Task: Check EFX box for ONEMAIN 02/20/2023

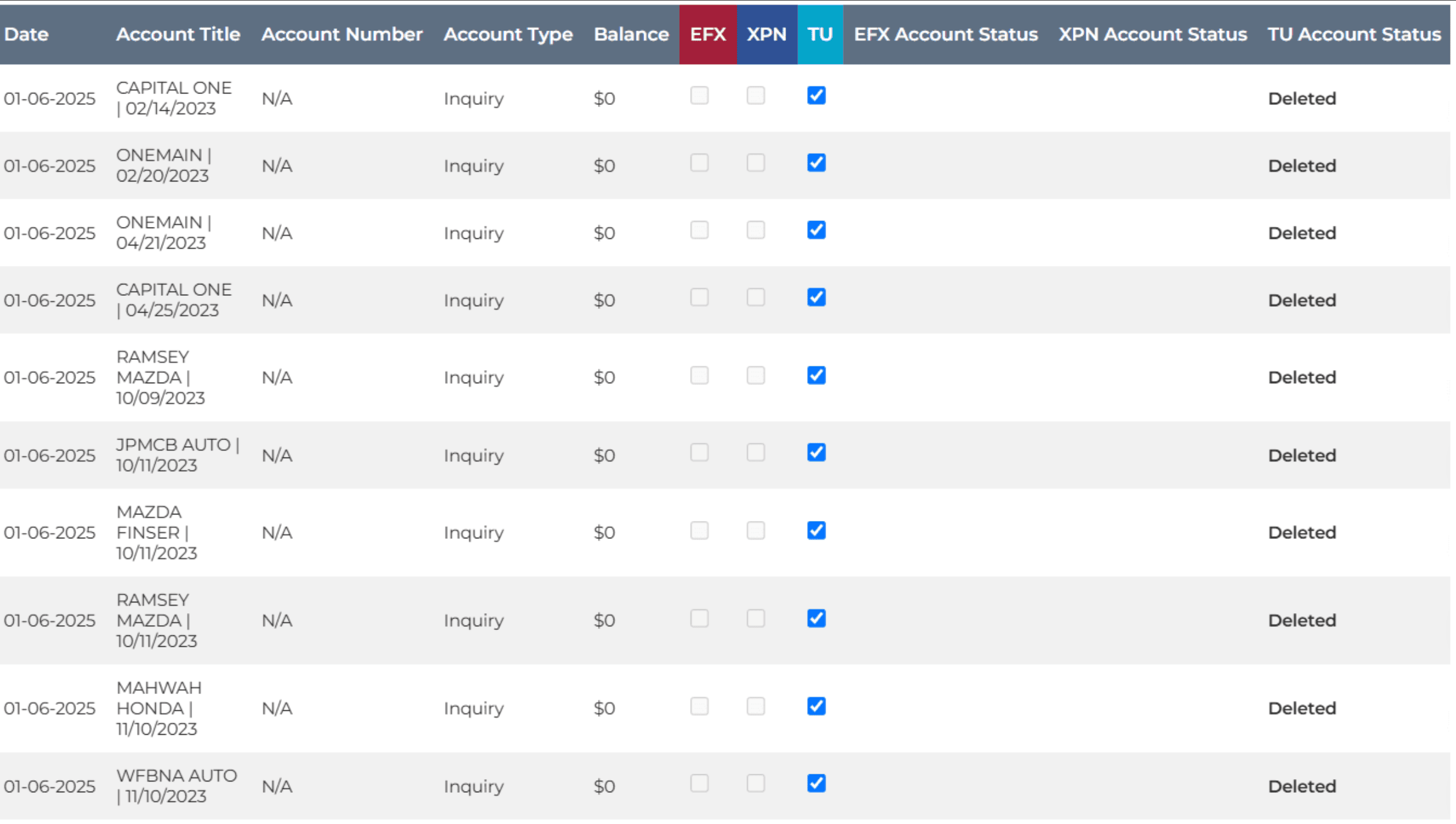Action: click(699, 163)
